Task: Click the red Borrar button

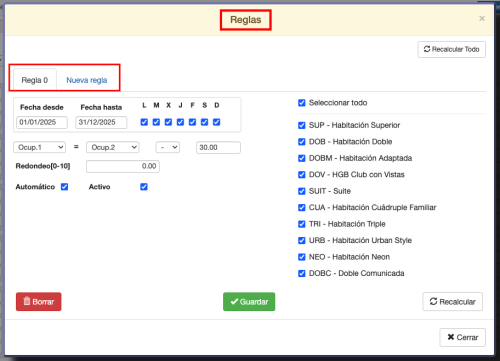Action: [39, 302]
